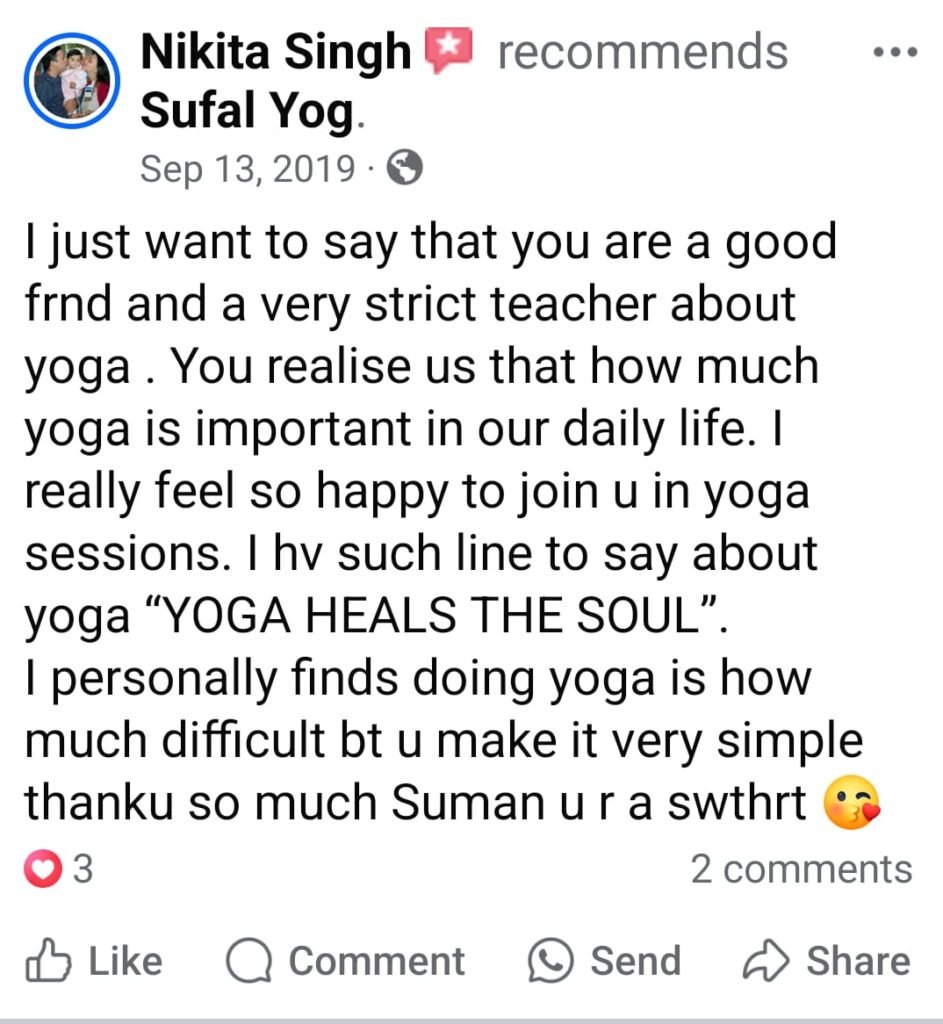Click the speech bubble Comment icon
Screen dimensions: 943x1024
click(x=249, y=961)
